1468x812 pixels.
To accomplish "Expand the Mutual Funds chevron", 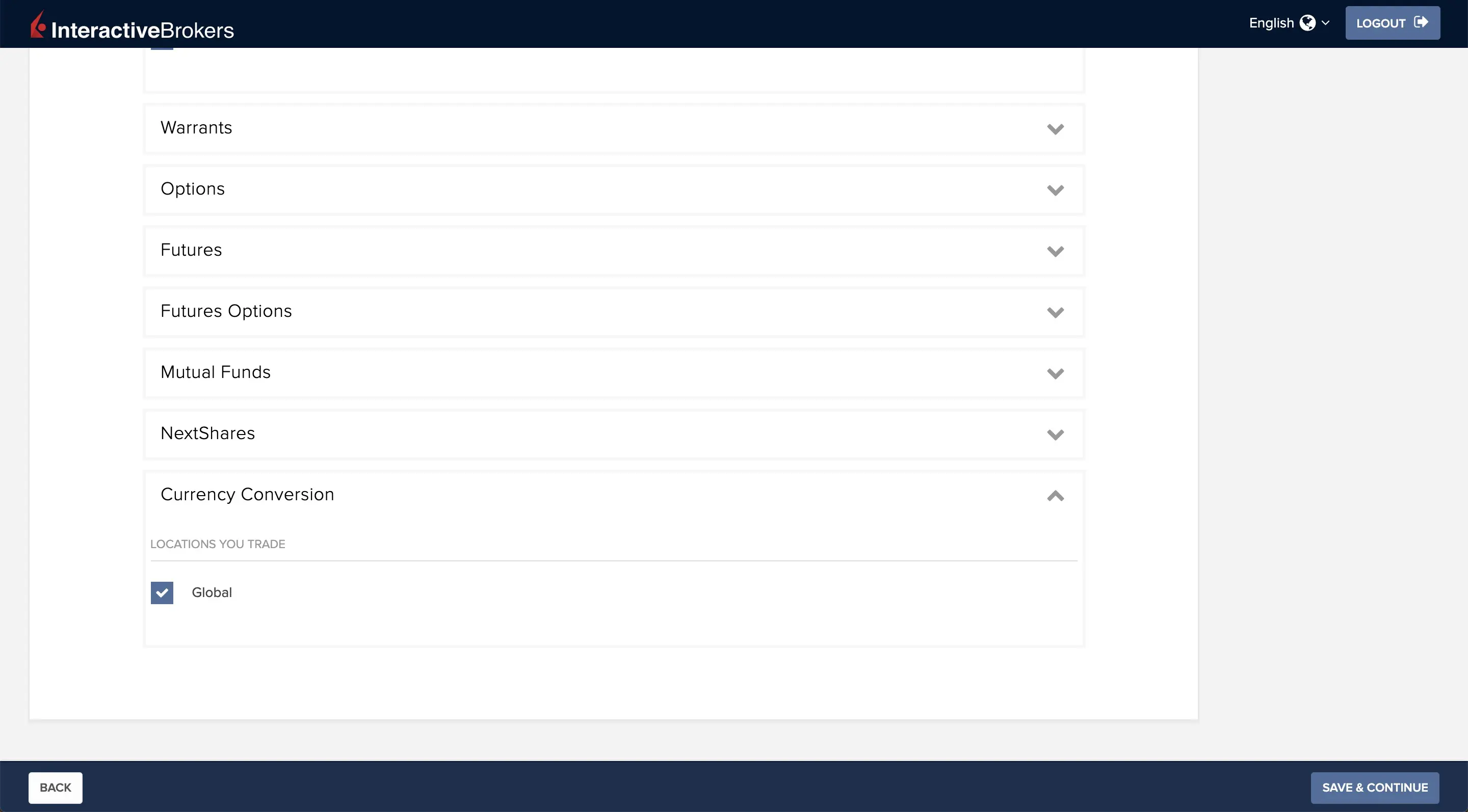I will click(1056, 373).
